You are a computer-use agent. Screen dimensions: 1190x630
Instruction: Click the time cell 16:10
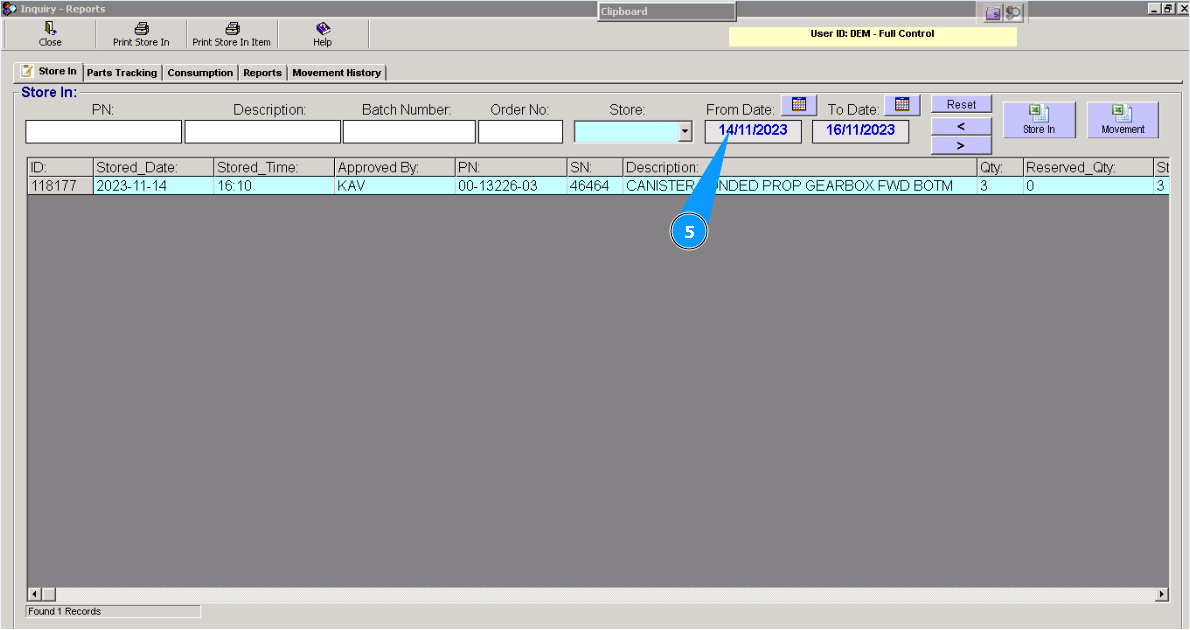(274, 186)
